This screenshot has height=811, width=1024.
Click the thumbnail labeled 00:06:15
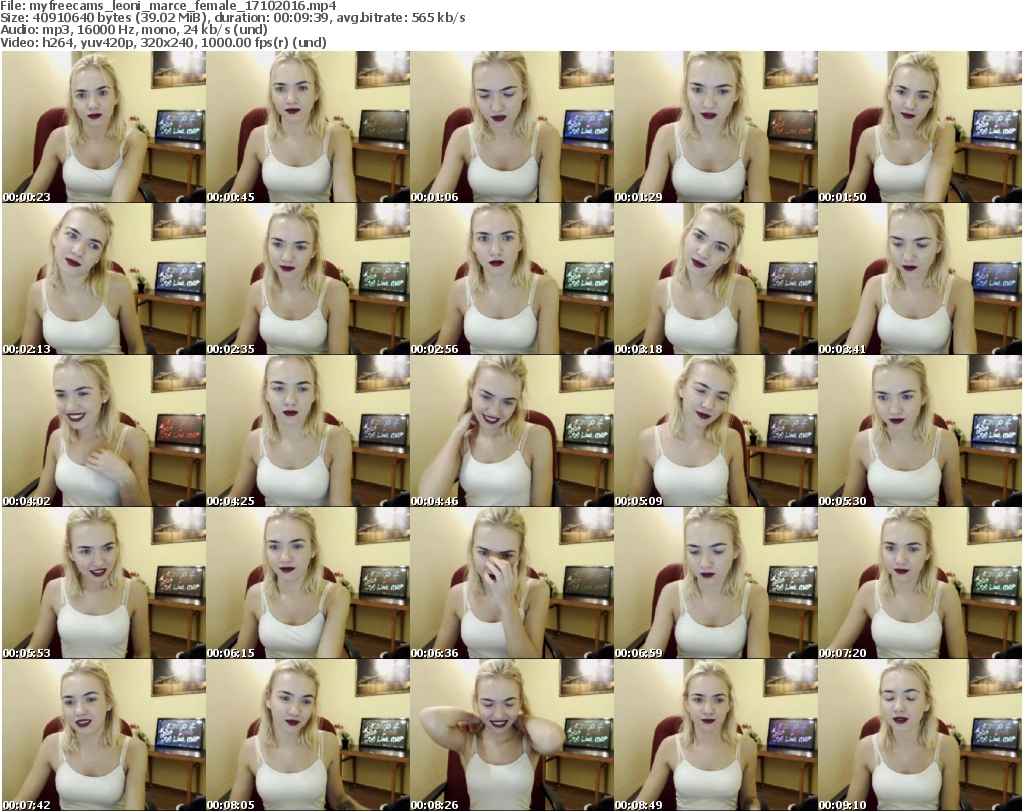click(308, 583)
